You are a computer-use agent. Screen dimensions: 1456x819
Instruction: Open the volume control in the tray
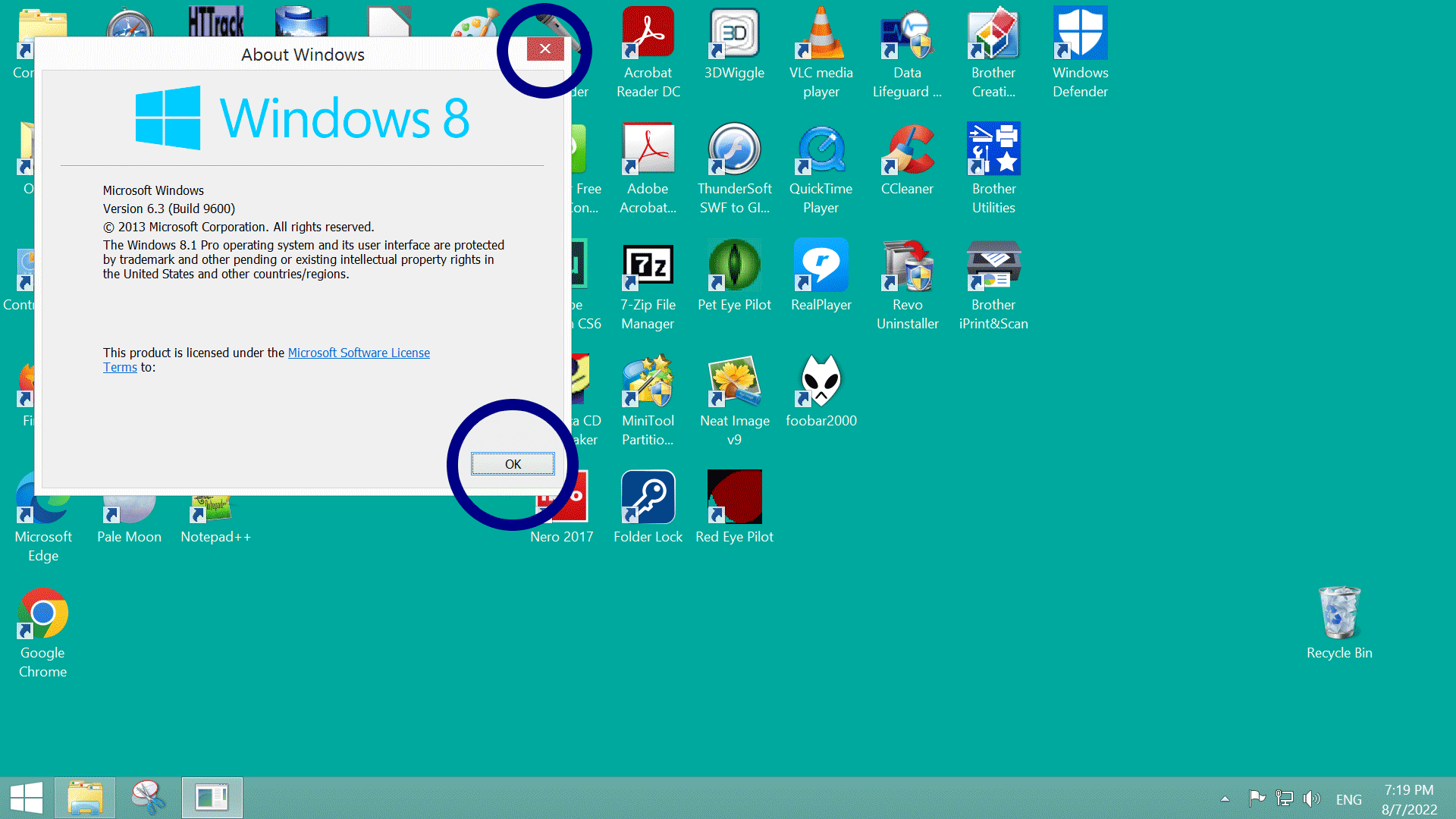pos(1312,799)
